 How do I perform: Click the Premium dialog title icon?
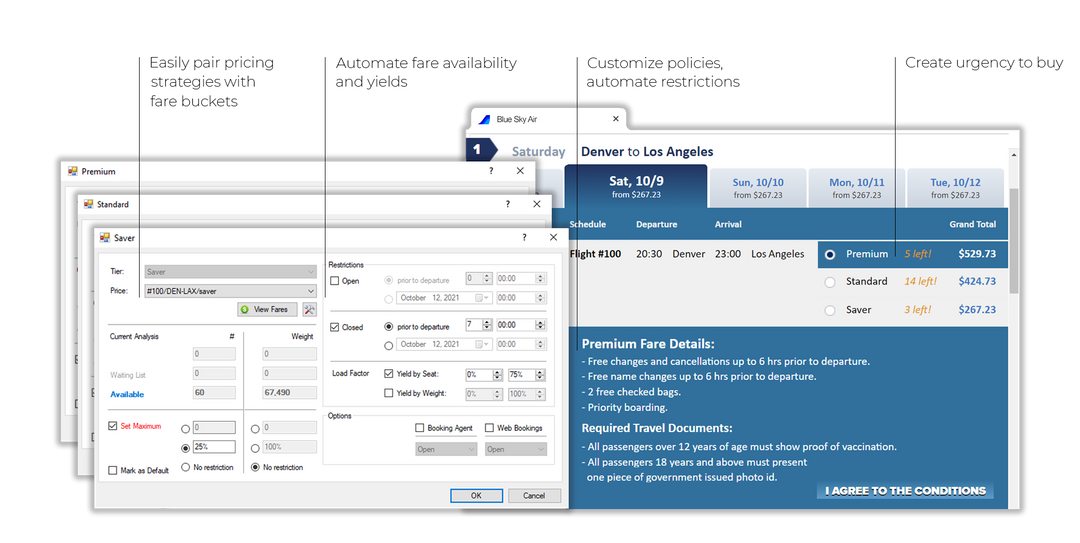tap(72, 172)
